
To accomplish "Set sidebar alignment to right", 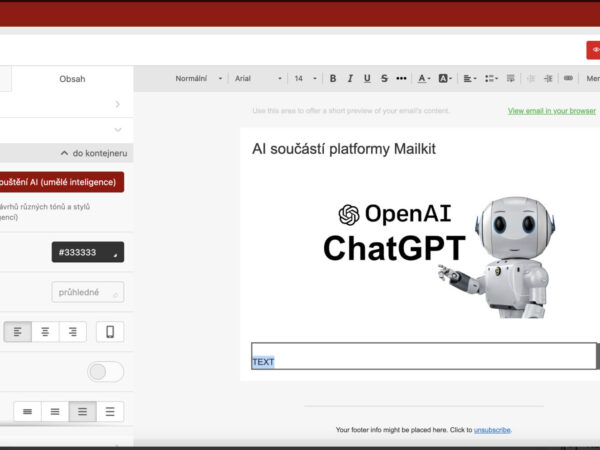I will [73, 331].
